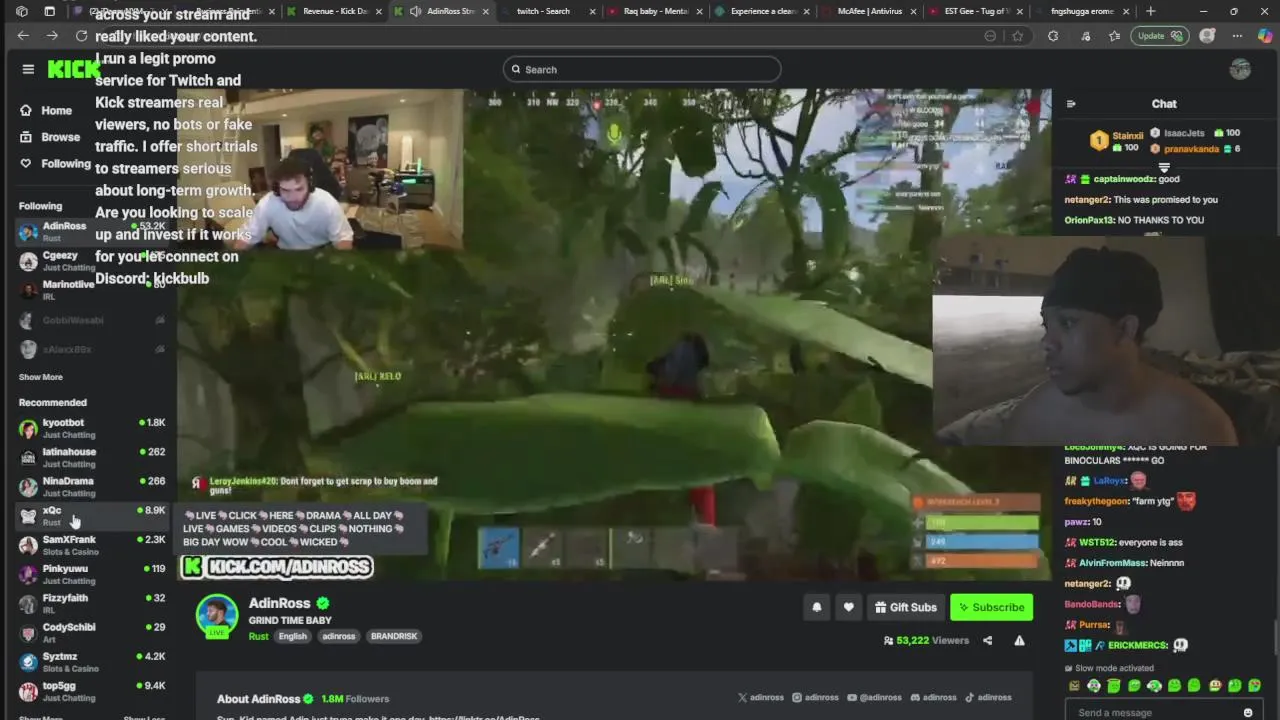Open the user avatar menu in Kick header
1280x720 pixels.
[x=1240, y=69]
